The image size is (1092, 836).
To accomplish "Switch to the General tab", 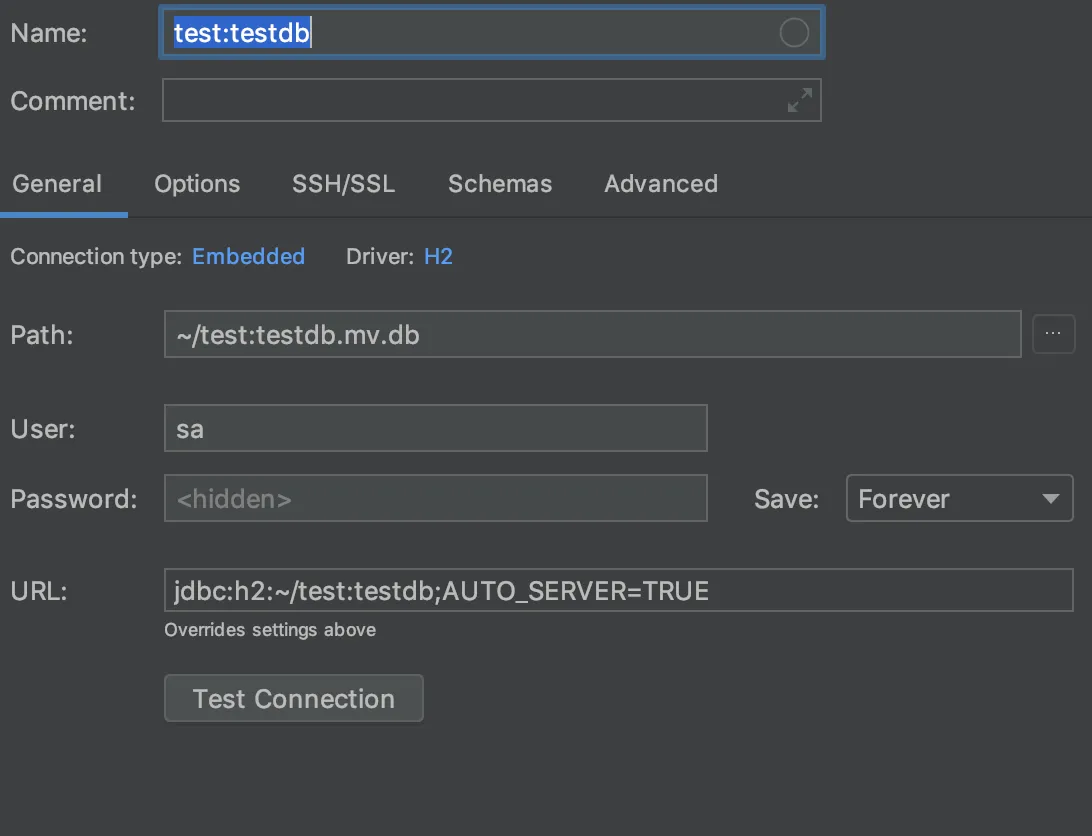I will (57, 184).
